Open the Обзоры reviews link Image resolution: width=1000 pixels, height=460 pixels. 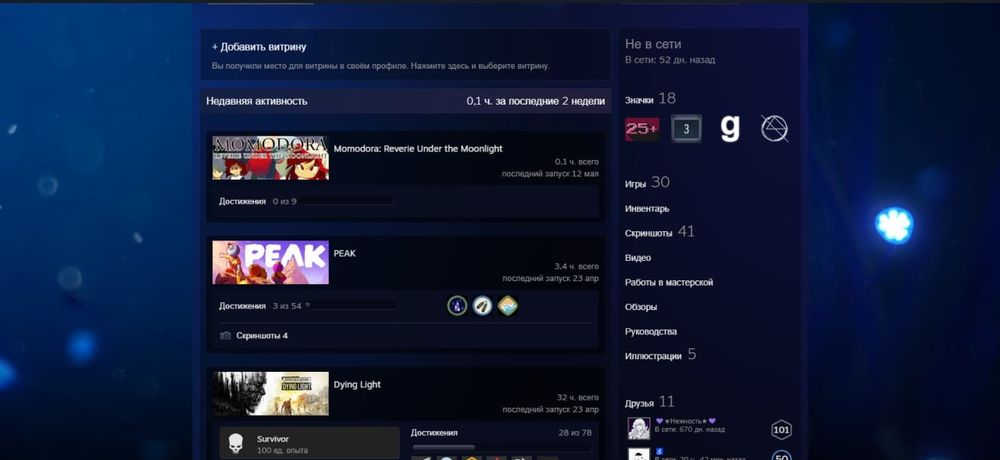click(641, 307)
